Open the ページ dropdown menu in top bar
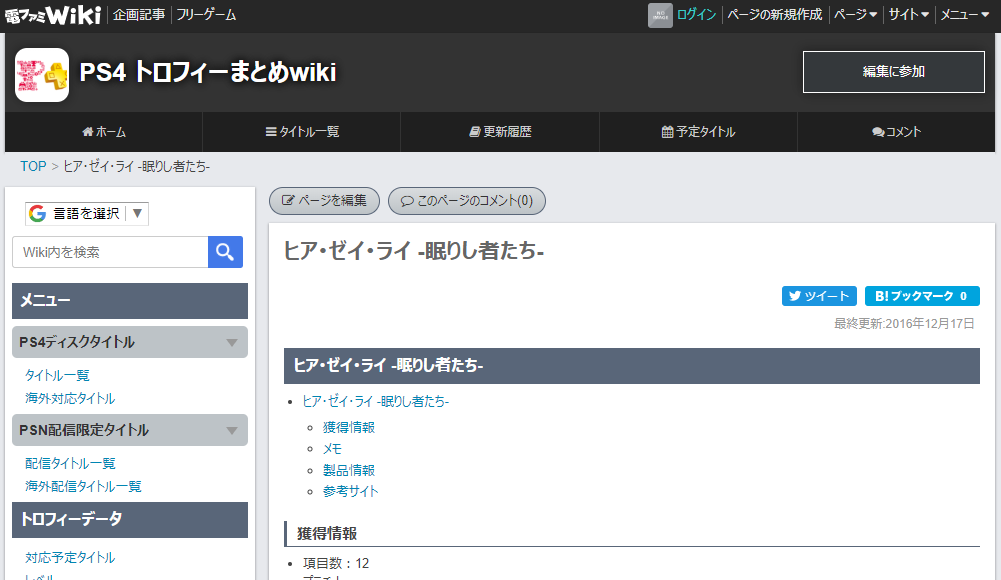The height and width of the screenshot is (580, 1001). click(x=855, y=15)
